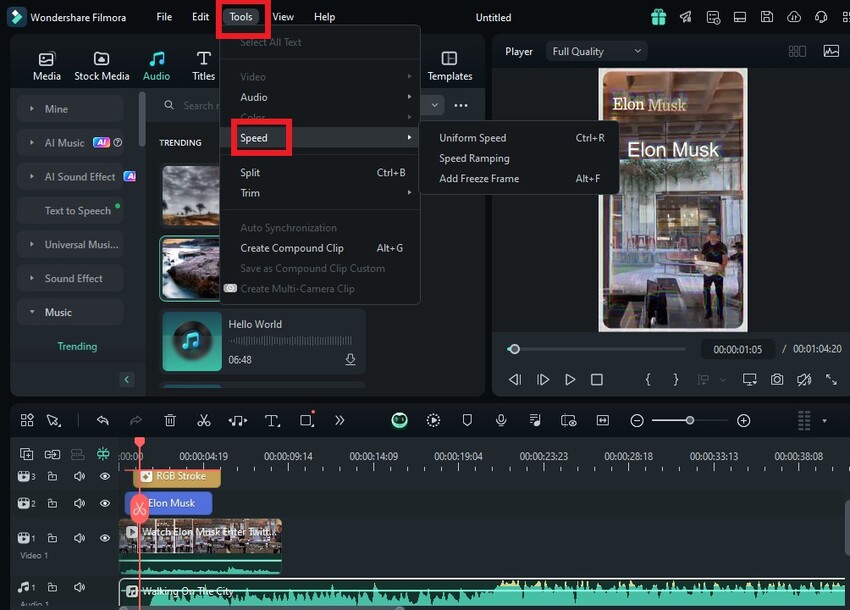Expand the Sound Effect category
Image resolution: width=850 pixels, height=610 pixels.
pyautogui.click(x=32, y=278)
